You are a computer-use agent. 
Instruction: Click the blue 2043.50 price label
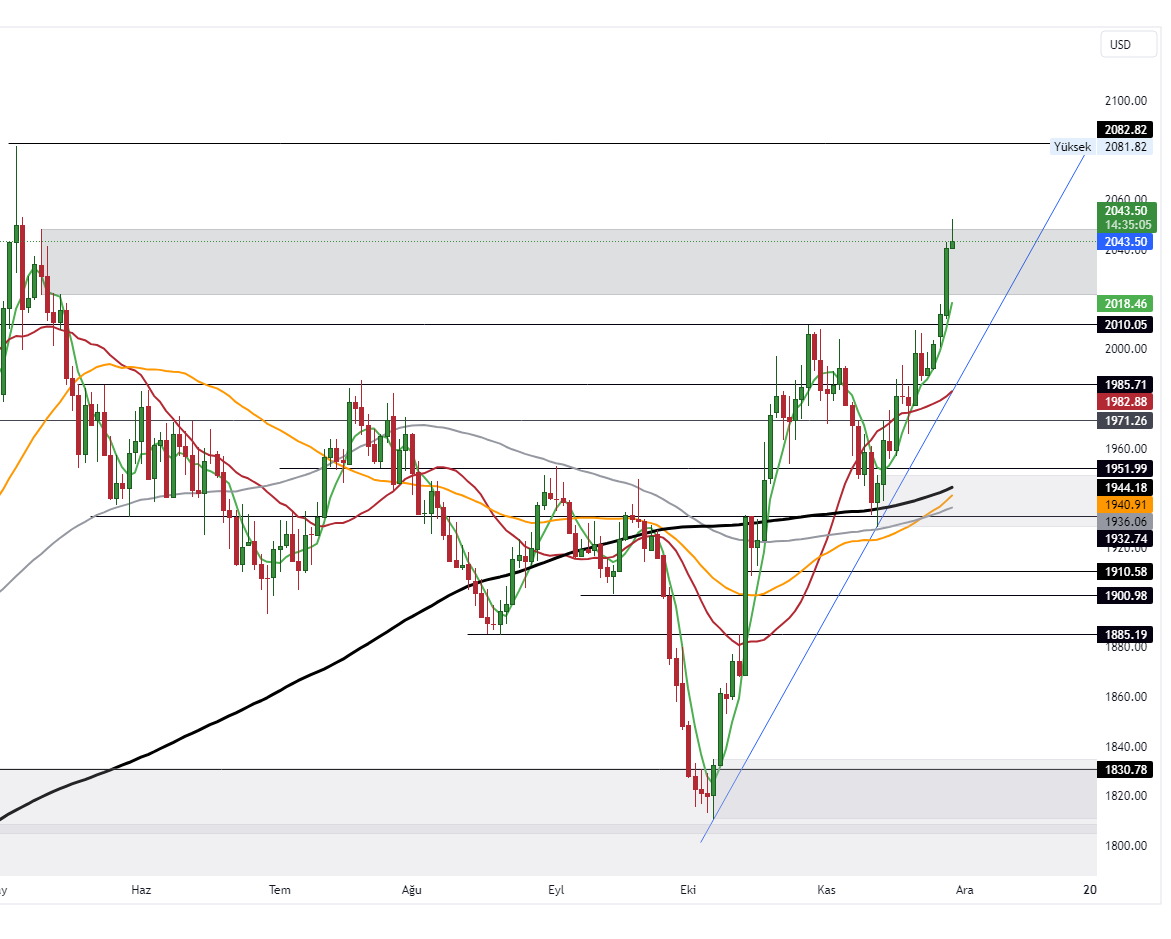(1125, 242)
